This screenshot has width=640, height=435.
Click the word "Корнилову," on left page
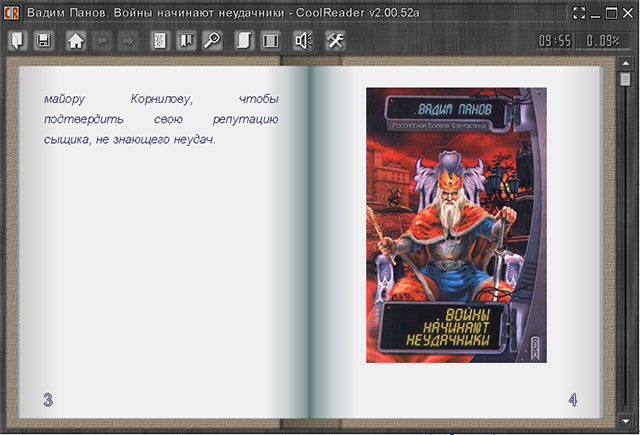[x=162, y=99]
